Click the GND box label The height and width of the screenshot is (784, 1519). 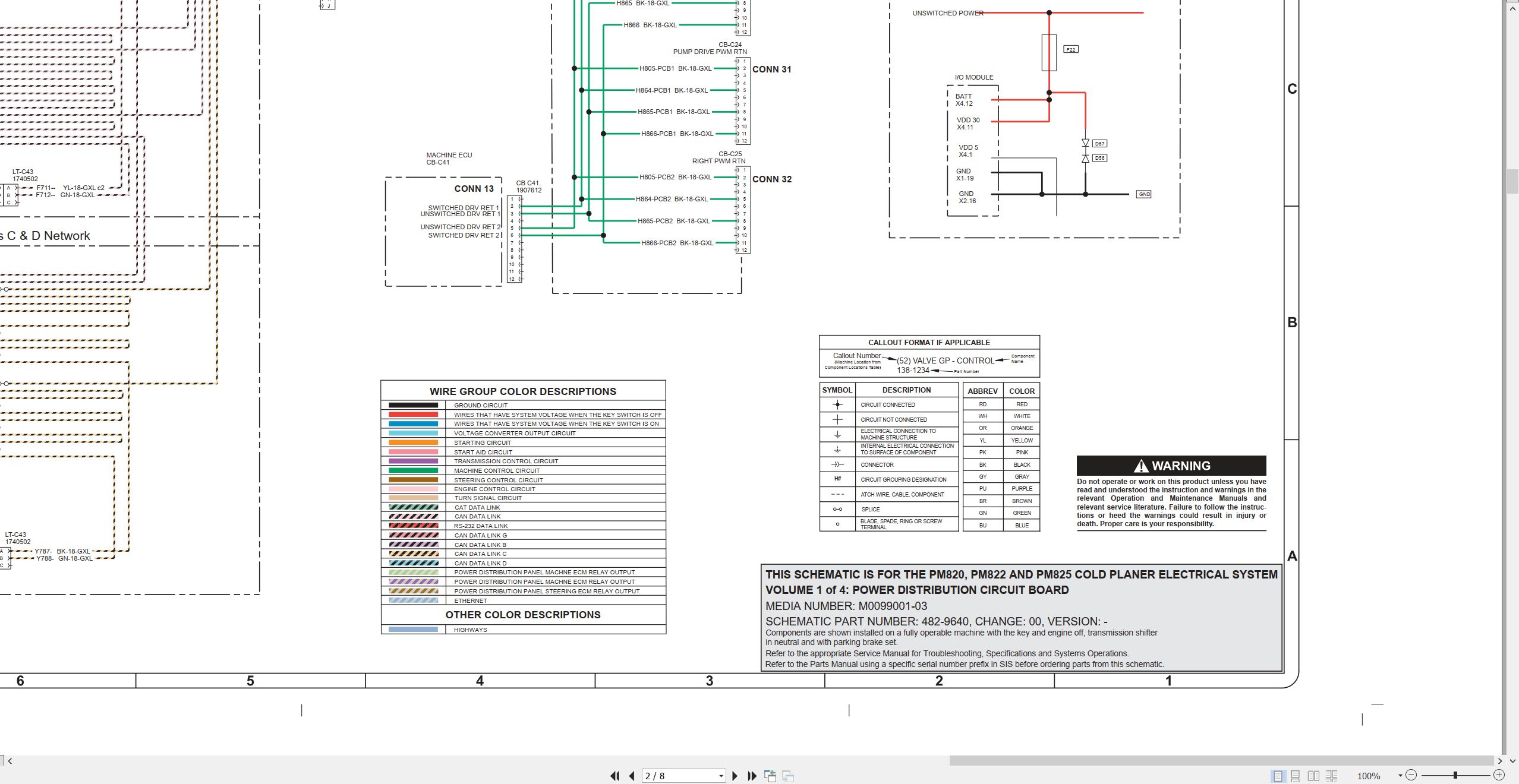pyautogui.click(x=1144, y=194)
